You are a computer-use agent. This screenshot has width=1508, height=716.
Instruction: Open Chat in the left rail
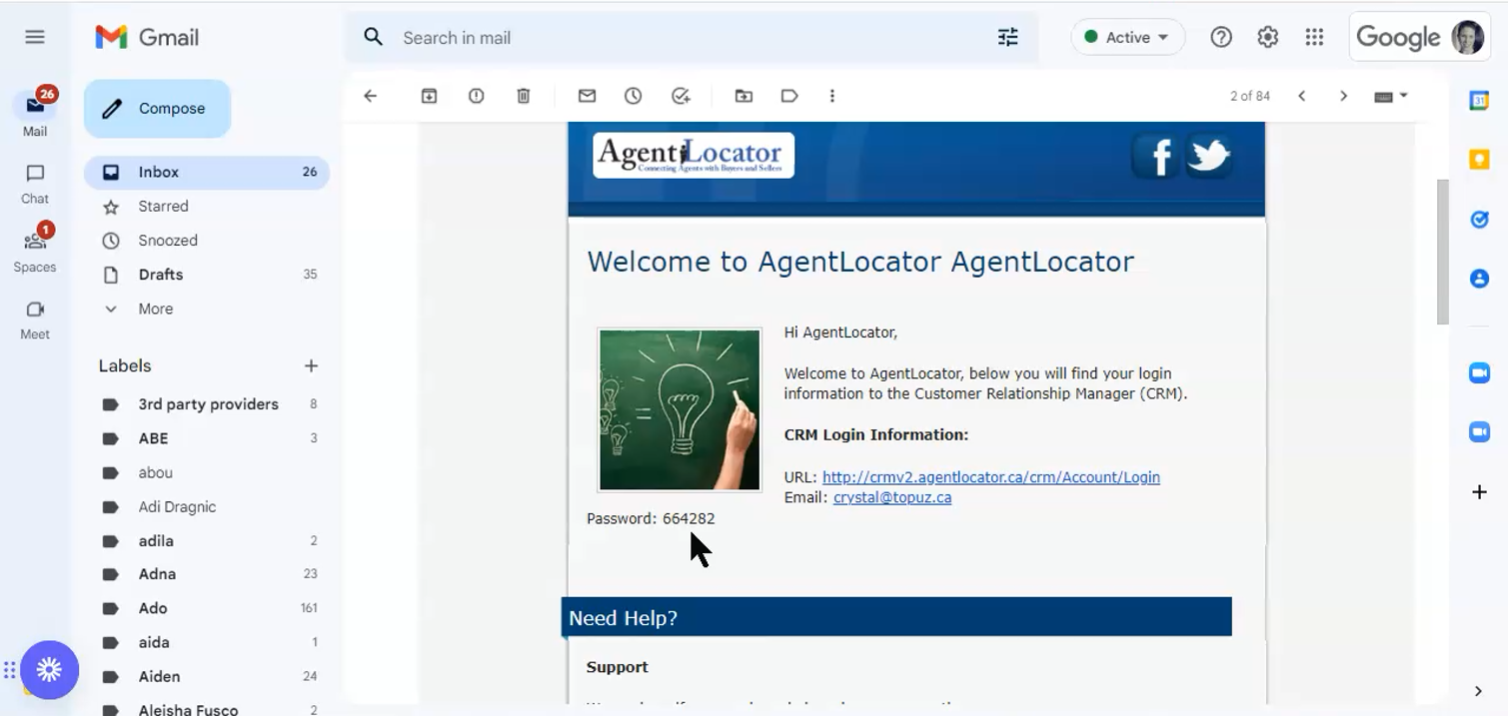35,183
